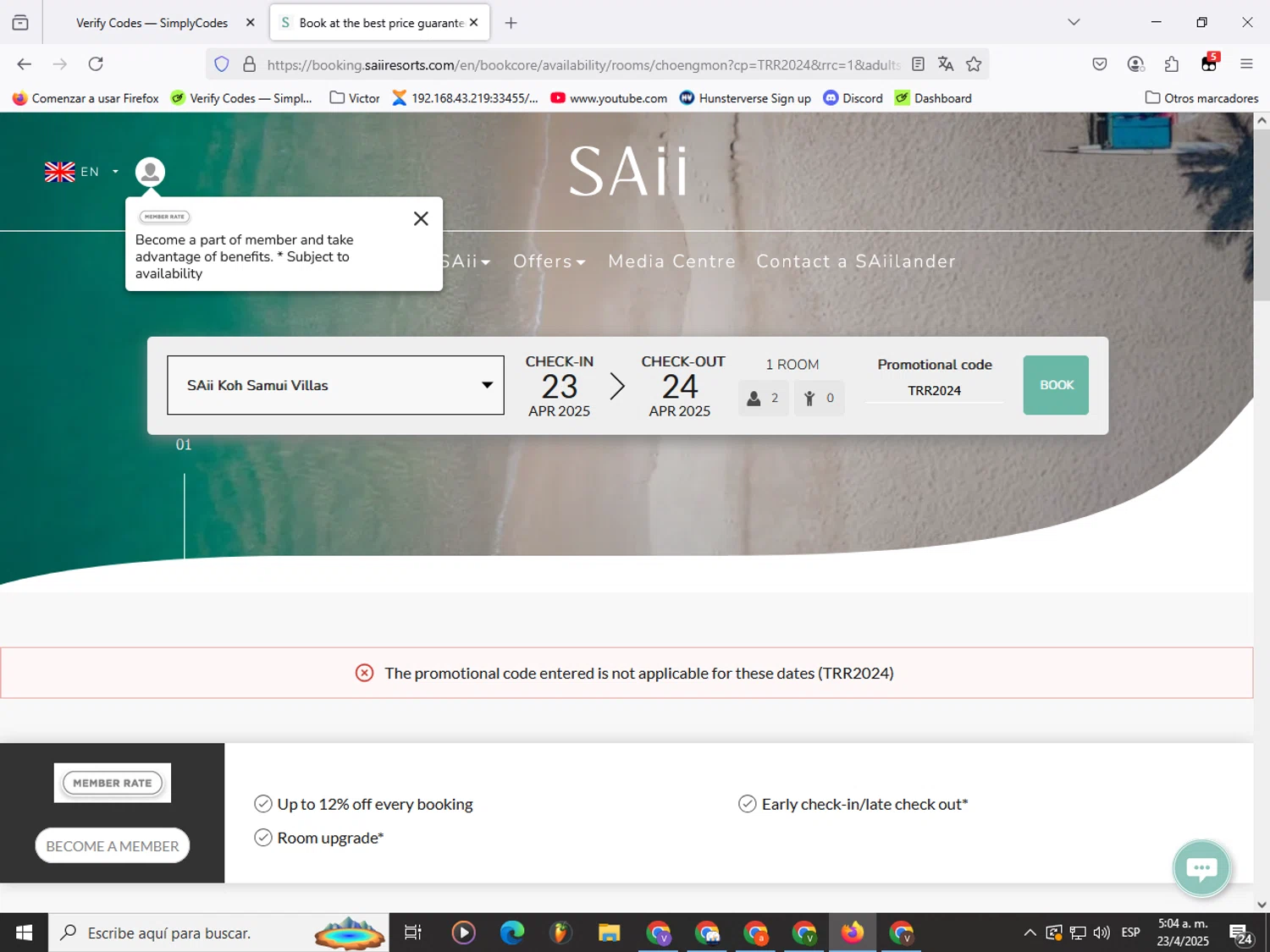The width and height of the screenshot is (1270, 952).
Task: Click the children count icon
Action: coord(809,399)
